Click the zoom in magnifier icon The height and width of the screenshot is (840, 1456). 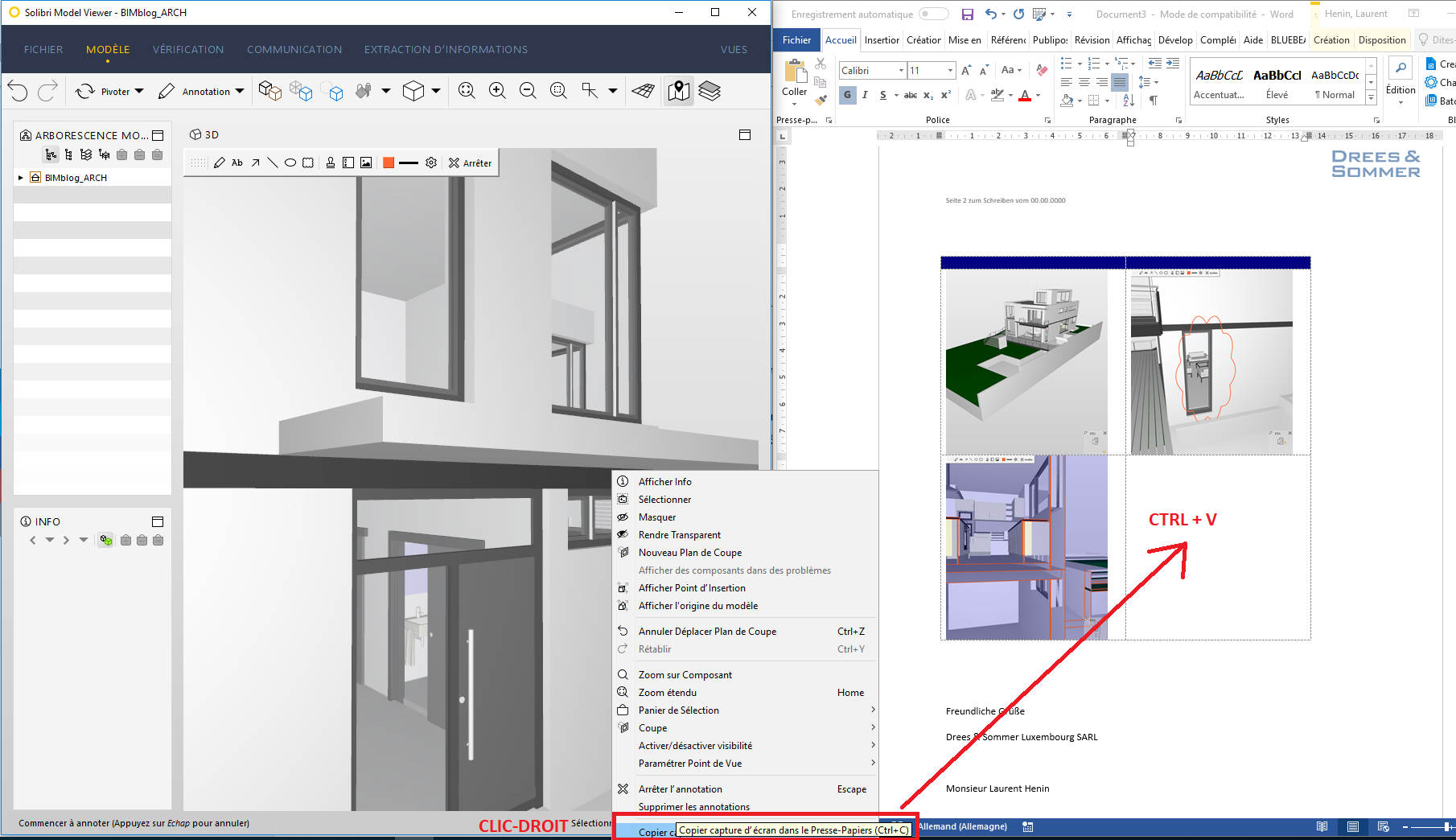coord(497,91)
